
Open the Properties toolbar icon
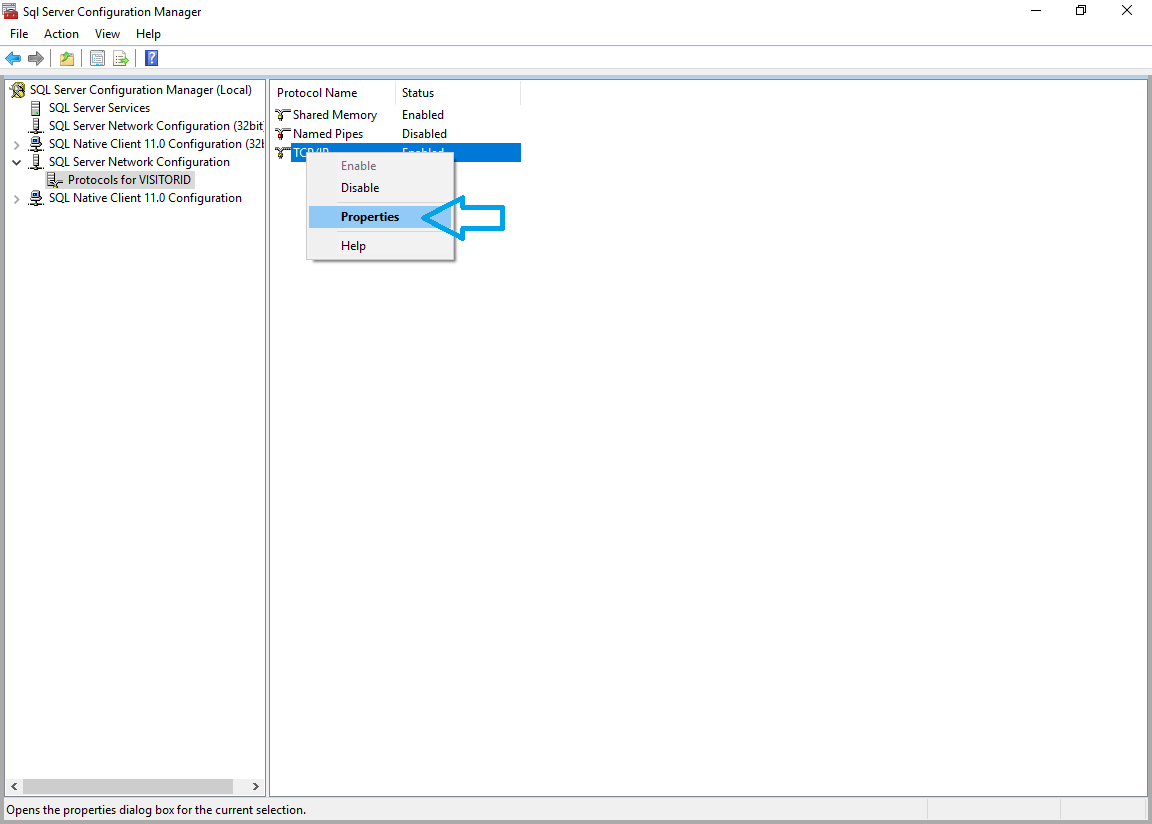click(x=97, y=58)
